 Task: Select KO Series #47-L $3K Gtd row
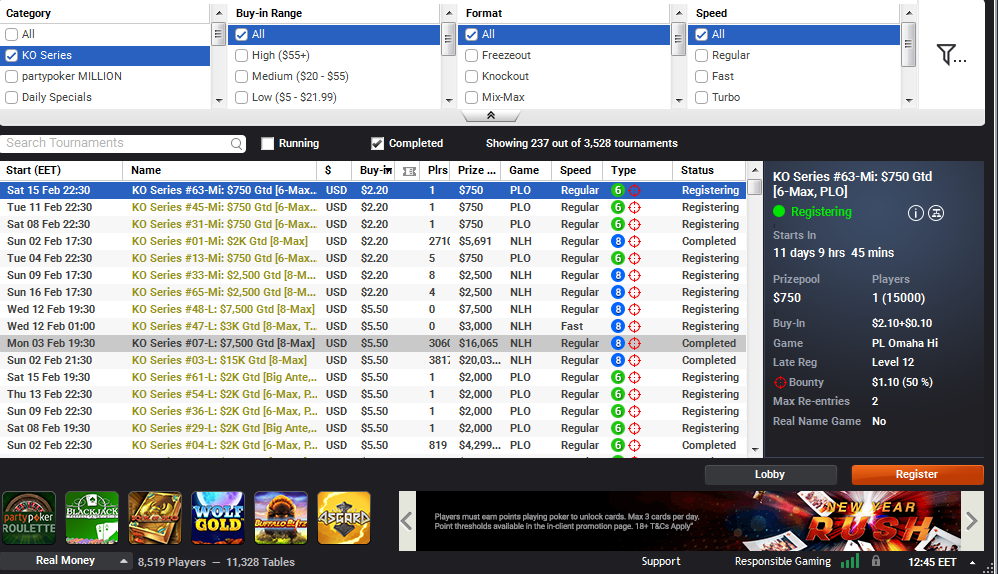tap(373, 326)
